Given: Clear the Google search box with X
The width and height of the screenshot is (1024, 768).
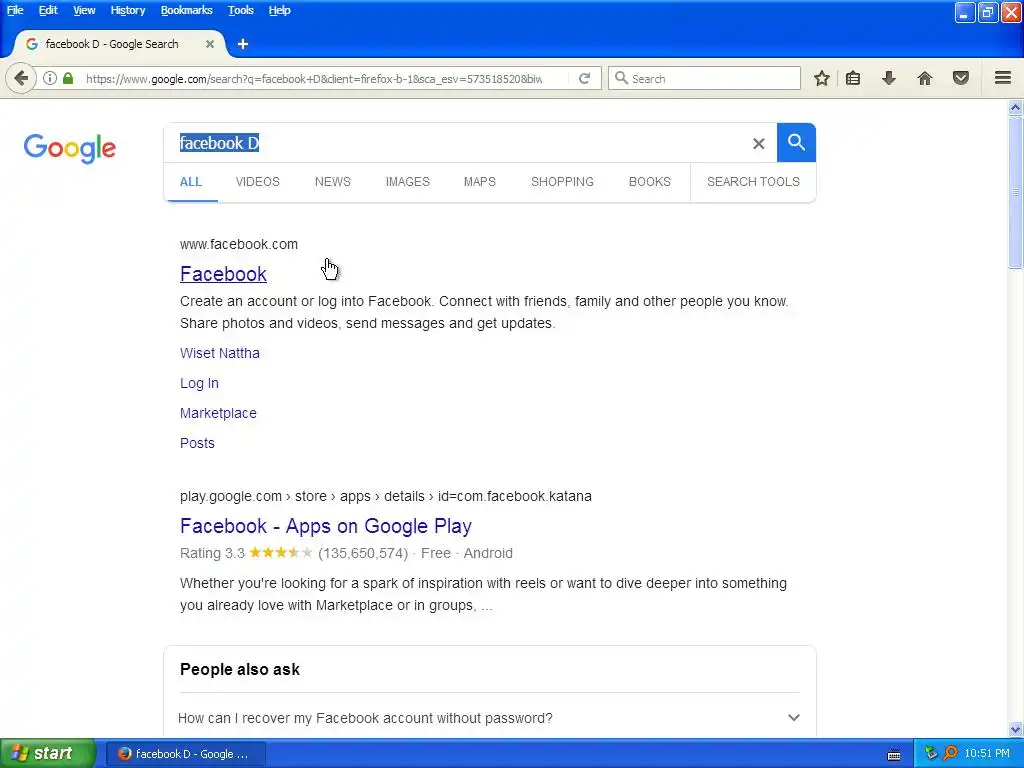Looking at the screenshot, I should click(758, 144).
